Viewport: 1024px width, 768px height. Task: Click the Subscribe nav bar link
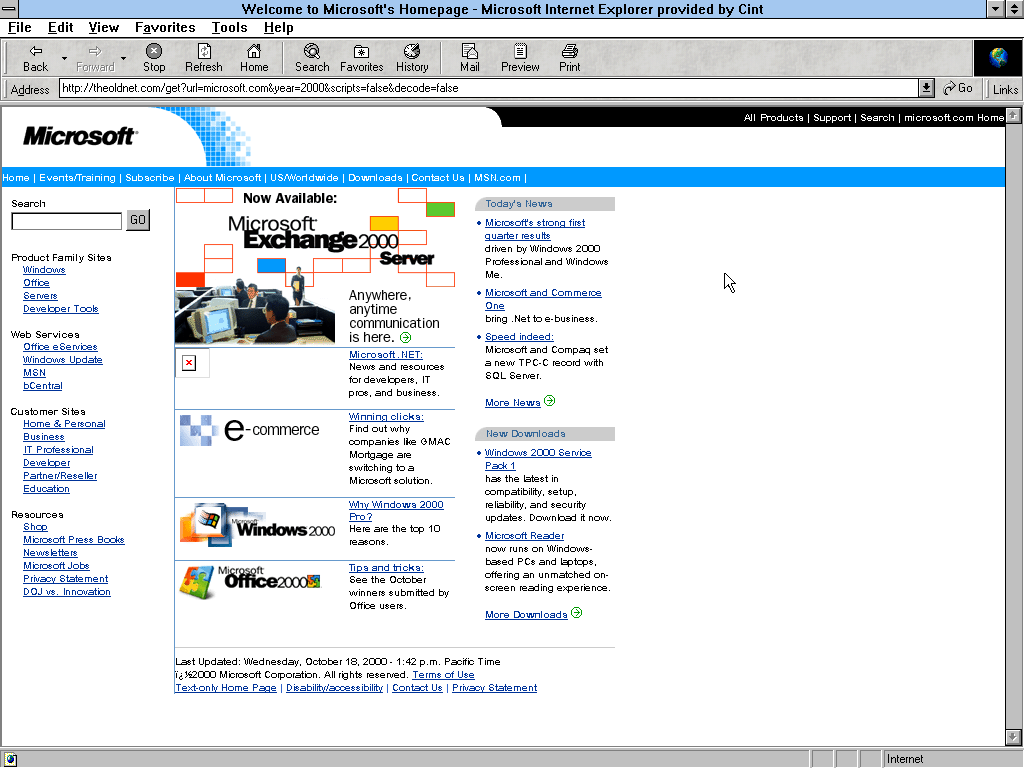[x=150, y=178]
